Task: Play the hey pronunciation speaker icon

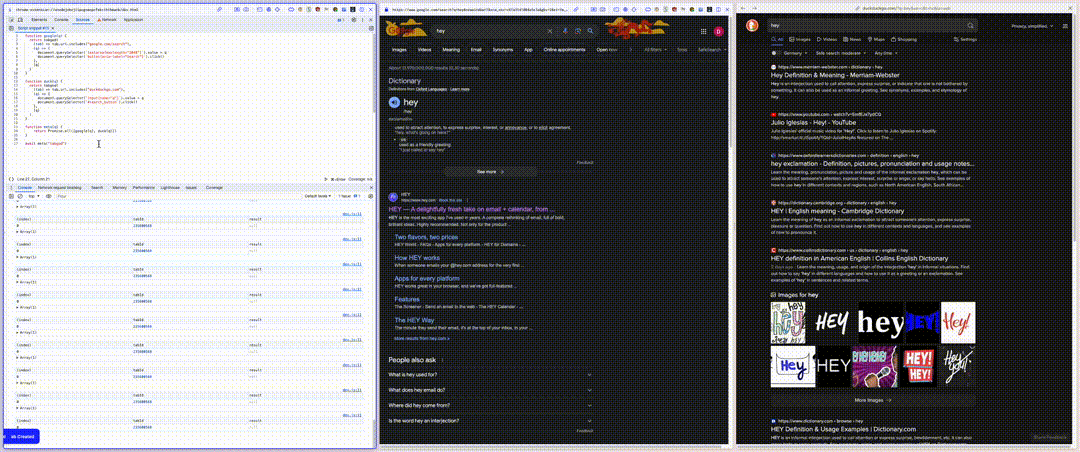Action: click(394, 102)
